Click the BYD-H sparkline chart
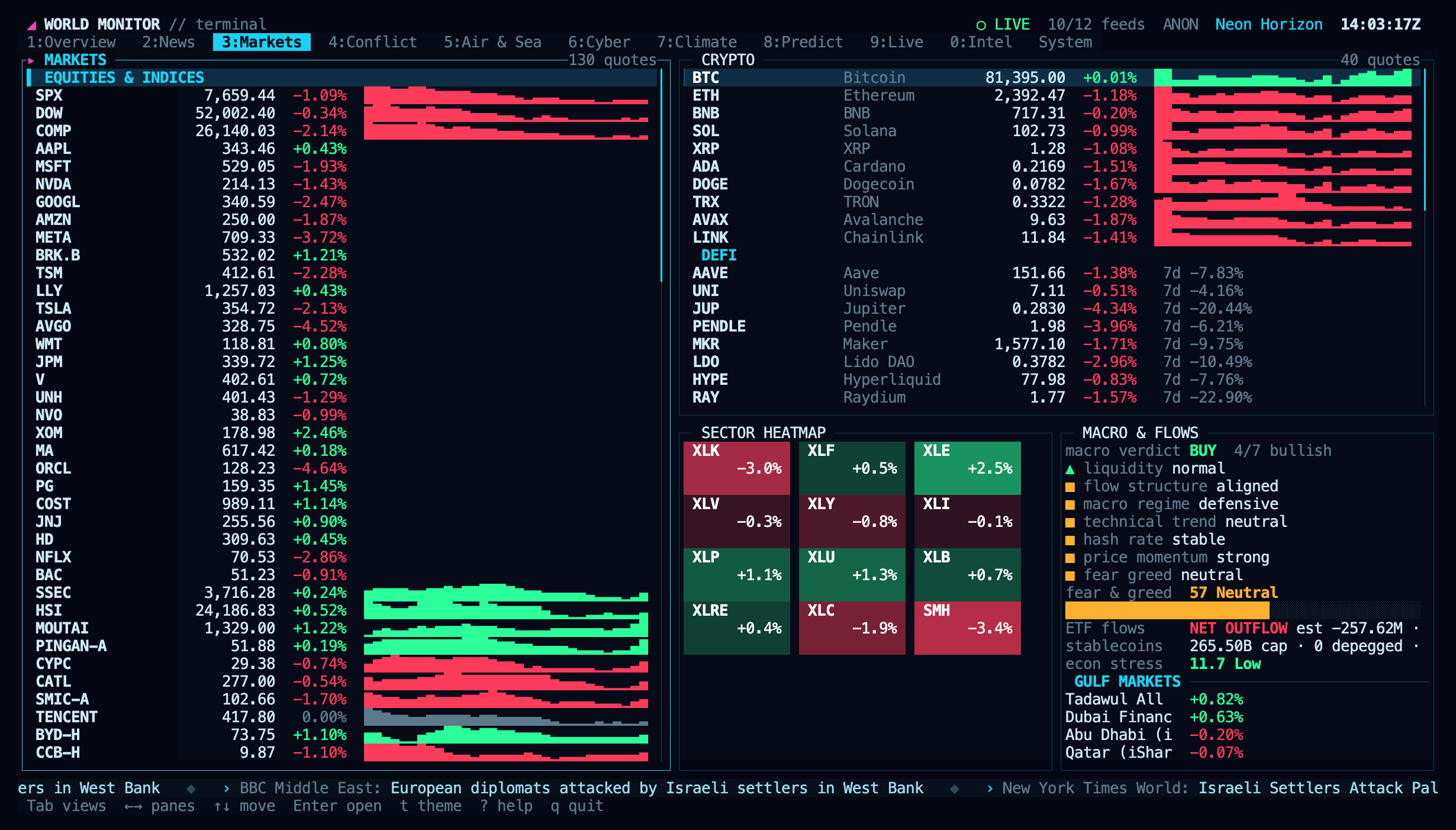 pyautogui.click(x=506, y=735)
